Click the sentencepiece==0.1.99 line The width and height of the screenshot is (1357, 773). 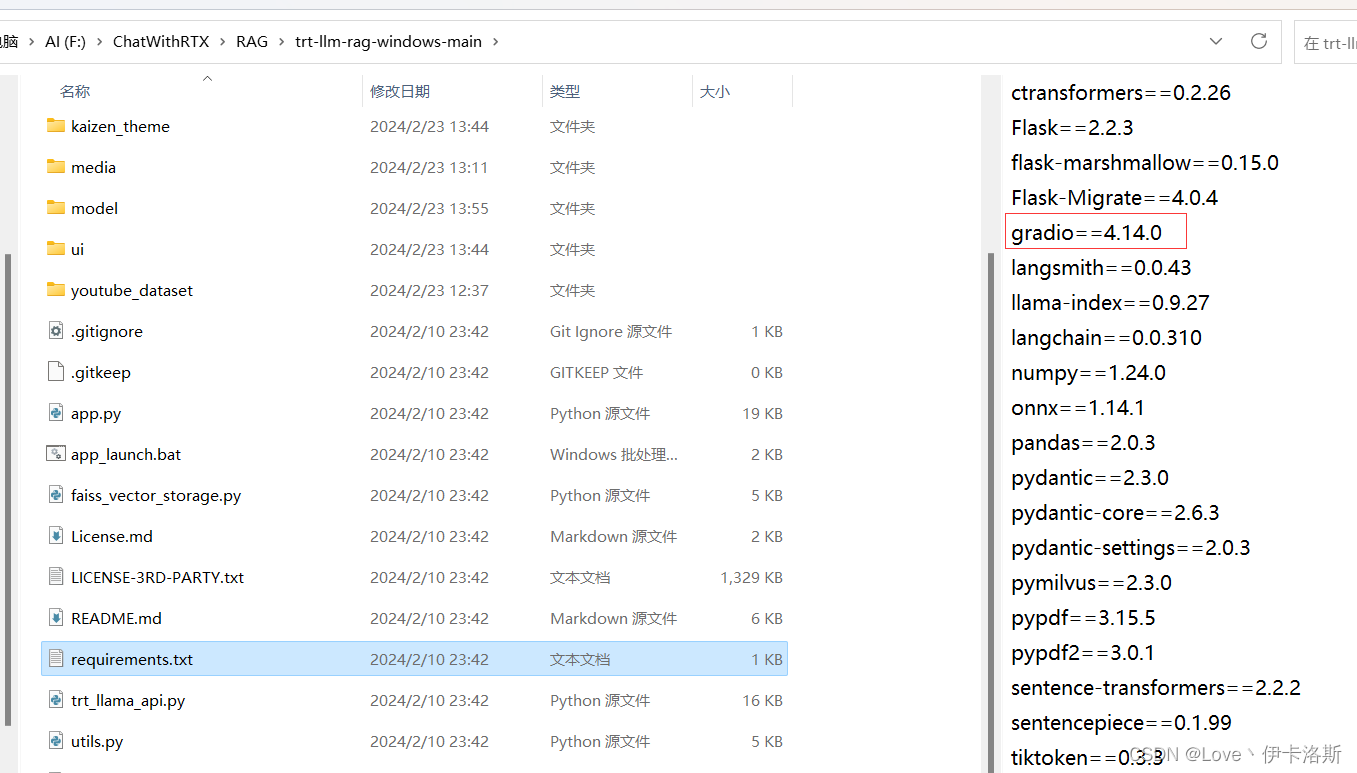(x=1121, y=723)
